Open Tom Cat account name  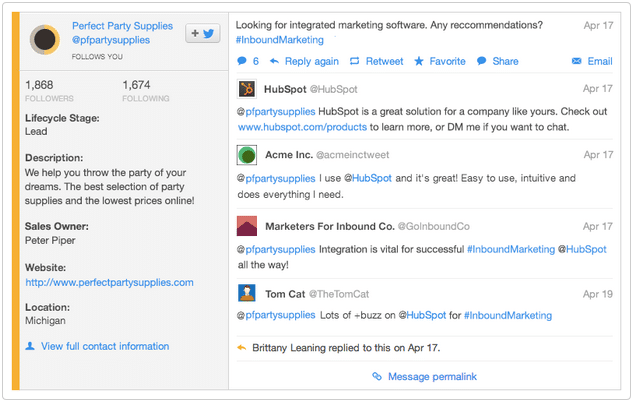(x=285, y=294)
